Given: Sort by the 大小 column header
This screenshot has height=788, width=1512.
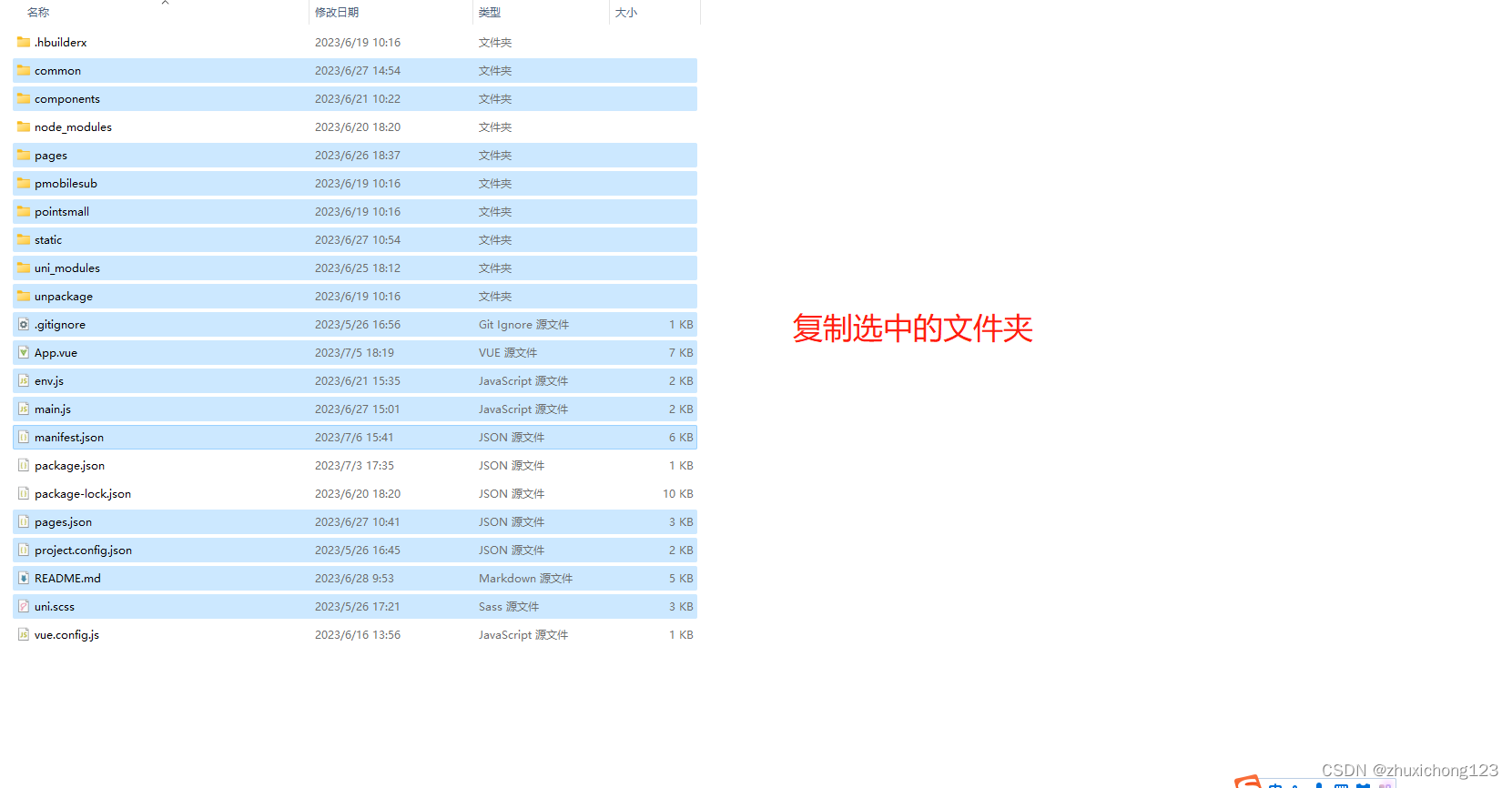Looking at the screenshot, I should 626,12.
